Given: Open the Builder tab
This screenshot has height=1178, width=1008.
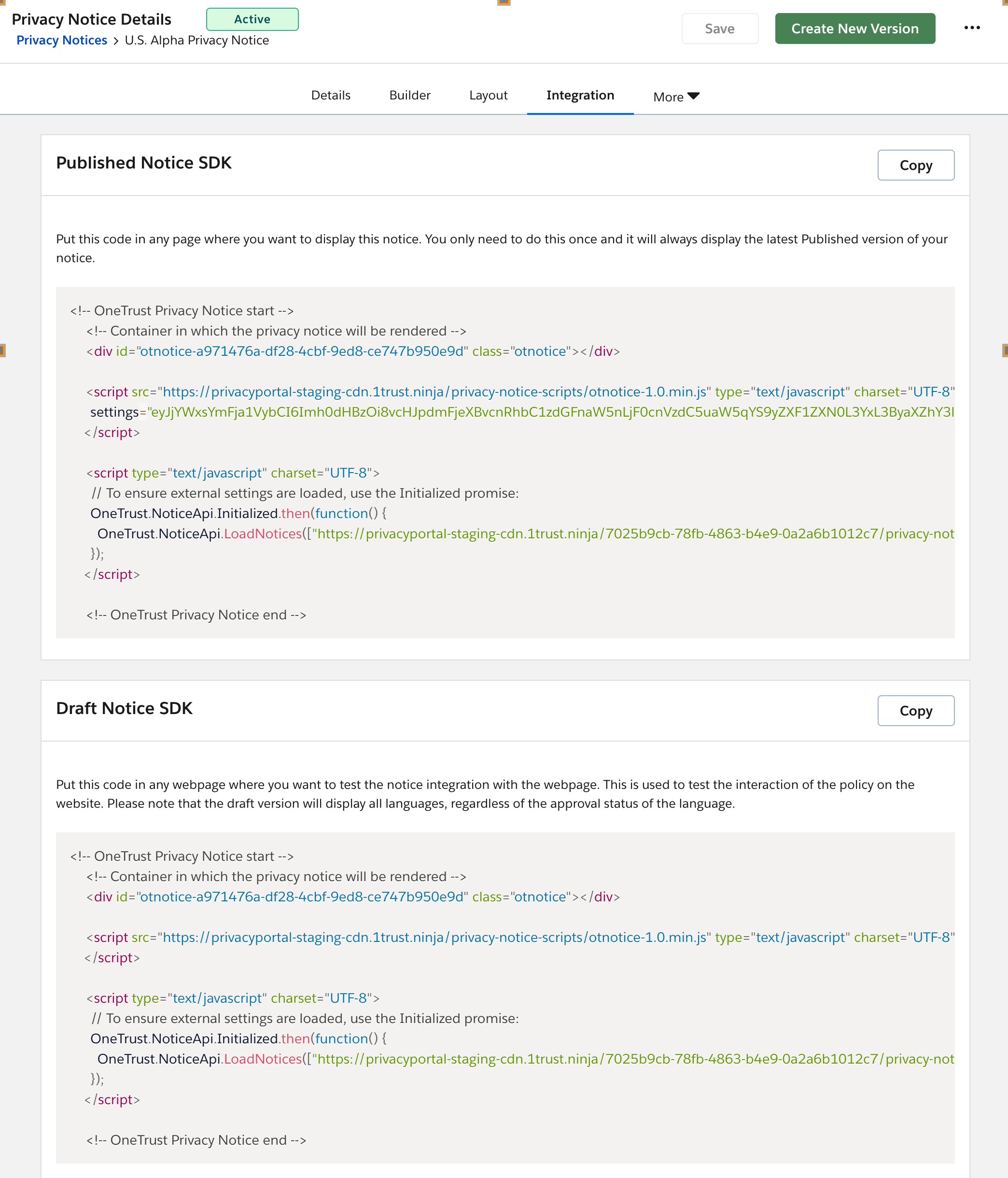Looking at the screenshot, I should click(x=409, y=95).
